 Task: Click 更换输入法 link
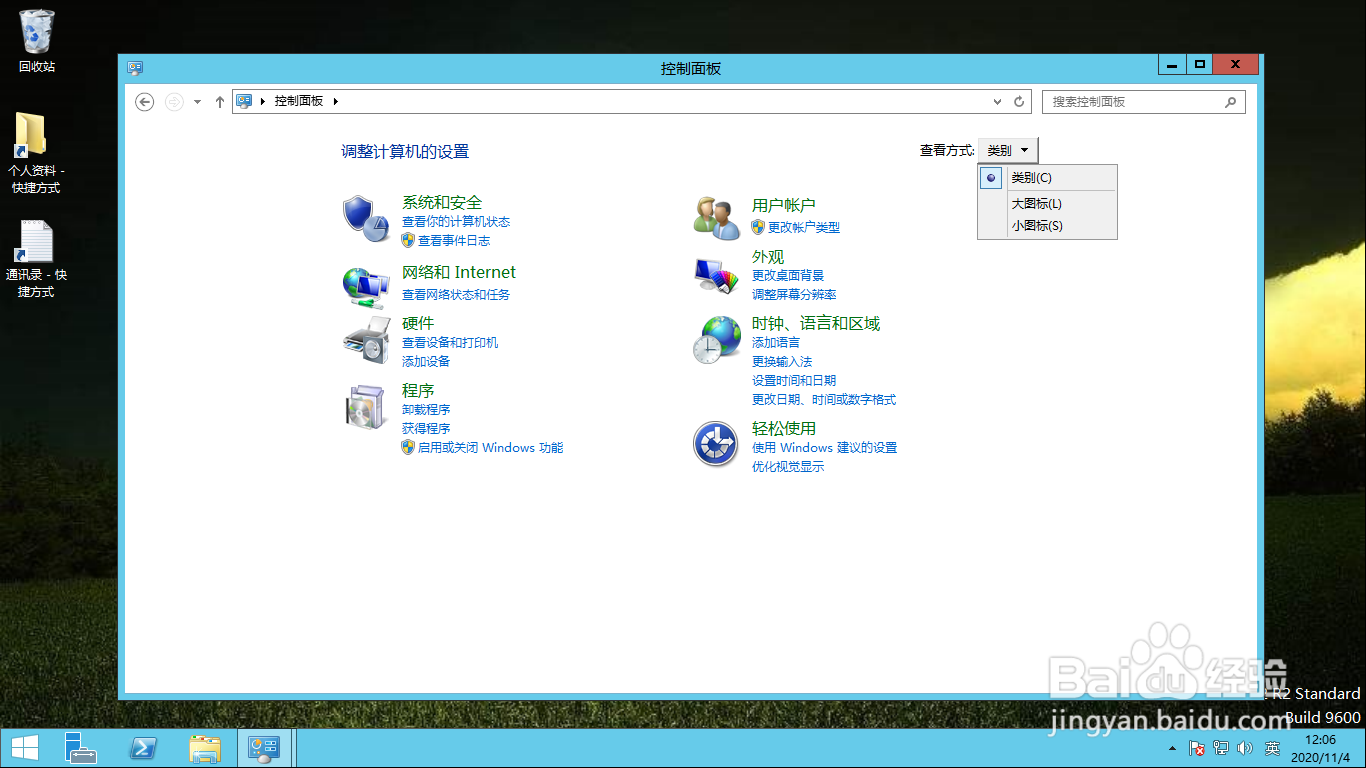pos(782,362)
